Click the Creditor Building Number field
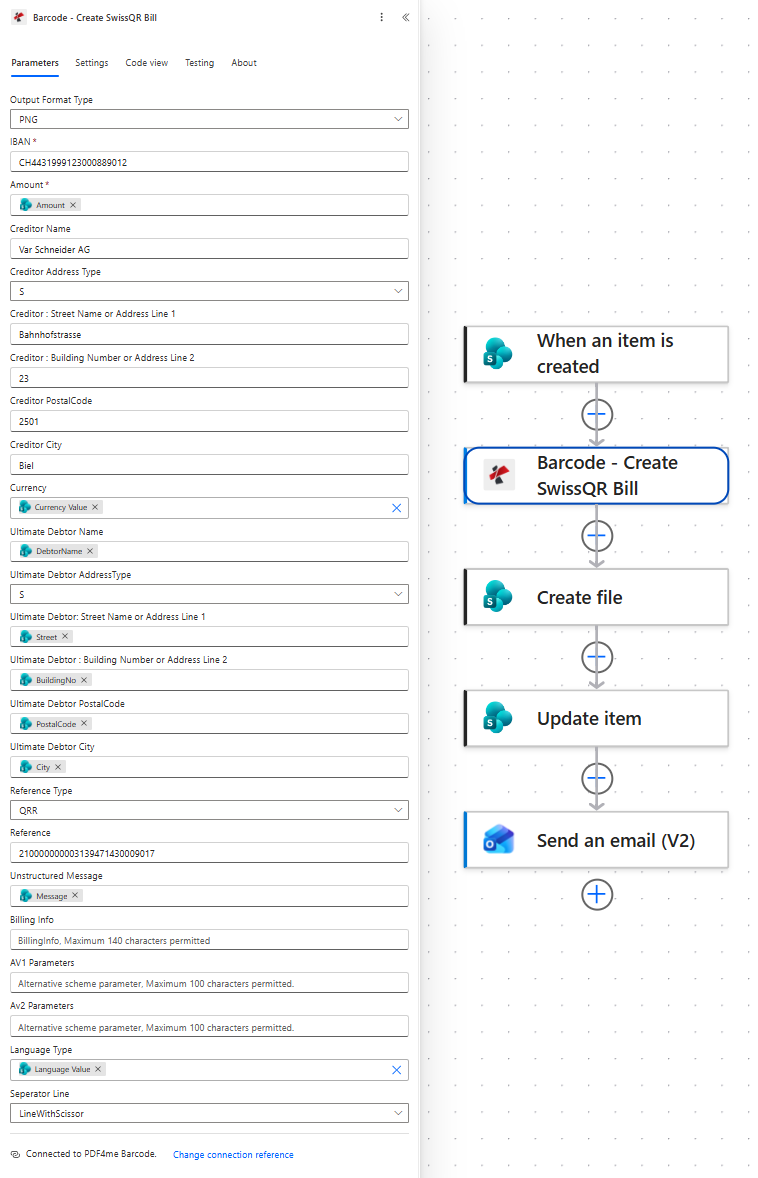Image resolution: width=758 pixels, height=1178 pixels. point(209,378)
